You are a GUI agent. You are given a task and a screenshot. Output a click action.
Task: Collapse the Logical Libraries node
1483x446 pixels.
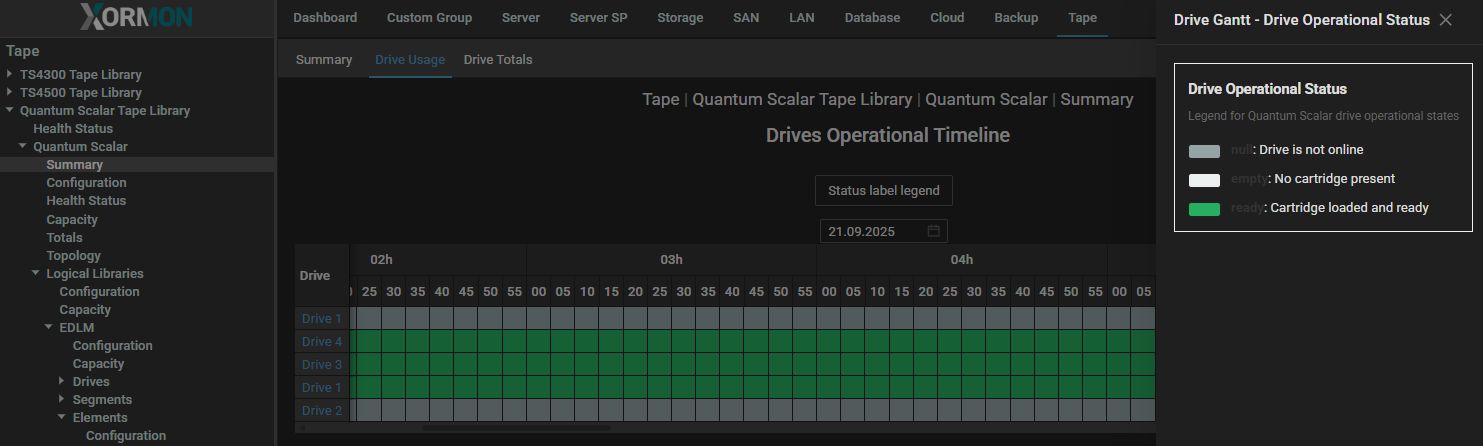[x=36, y=273]
